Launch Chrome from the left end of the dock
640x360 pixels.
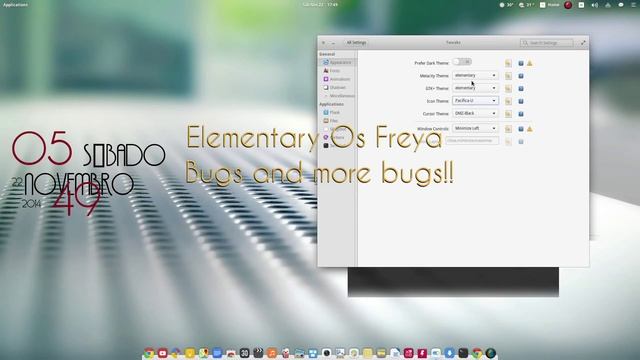149,353
